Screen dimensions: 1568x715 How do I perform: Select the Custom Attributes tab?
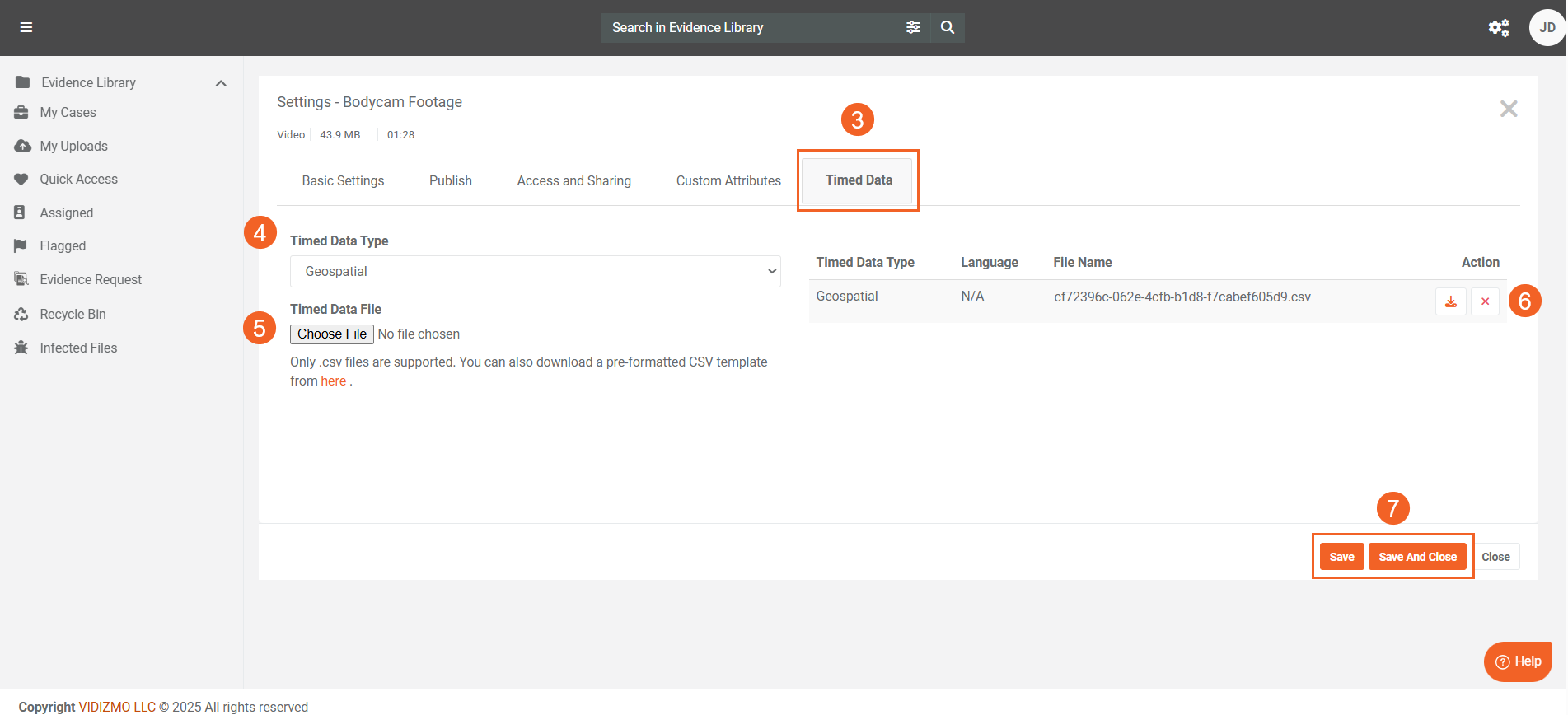click(x=728, y=180)
